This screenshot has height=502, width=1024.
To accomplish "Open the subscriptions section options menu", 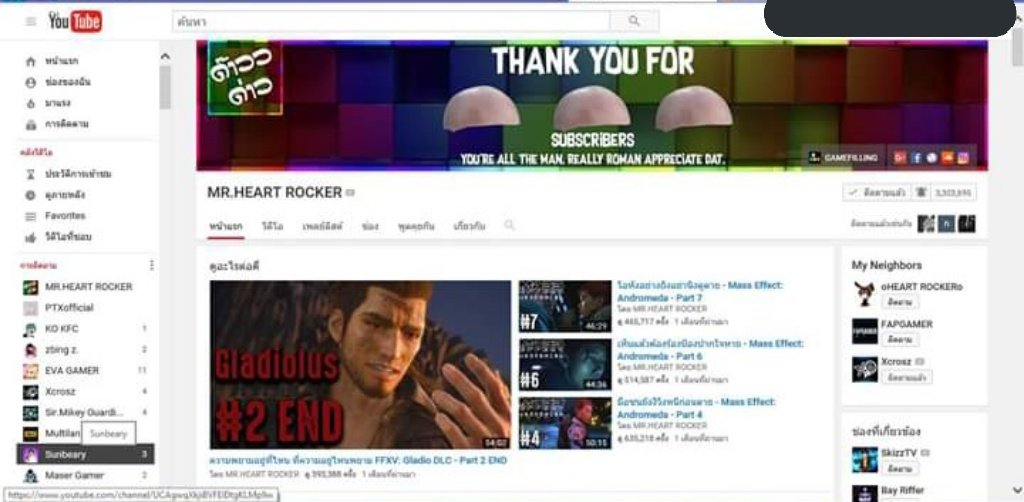I will coord(152,265).
